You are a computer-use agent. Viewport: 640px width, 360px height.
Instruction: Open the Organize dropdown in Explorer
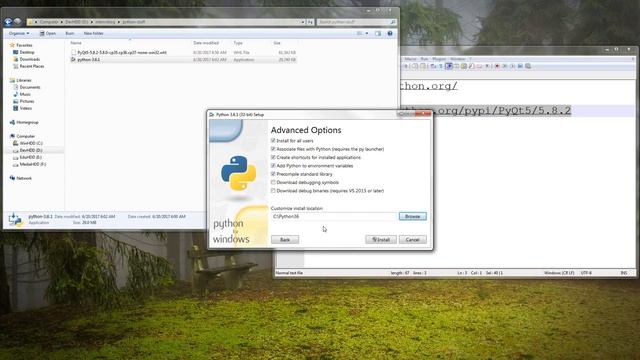click(x=19, y=33)
